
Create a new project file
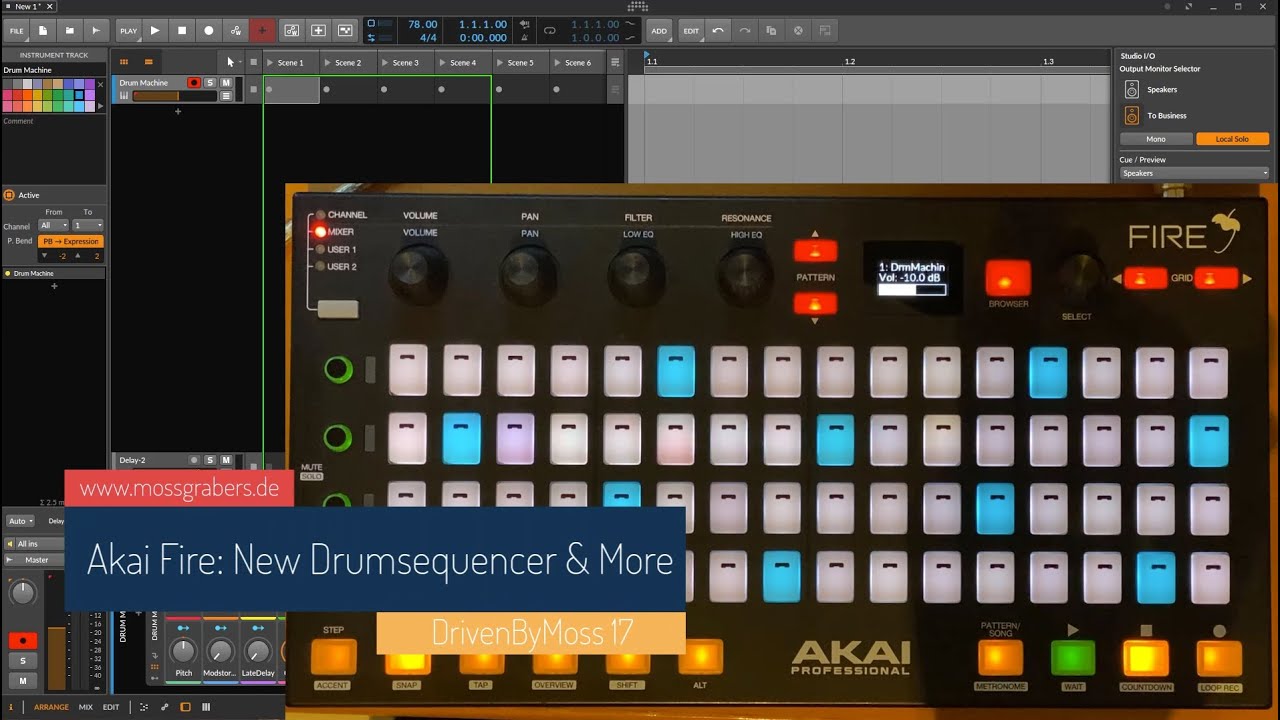click(x=43, y=31)
